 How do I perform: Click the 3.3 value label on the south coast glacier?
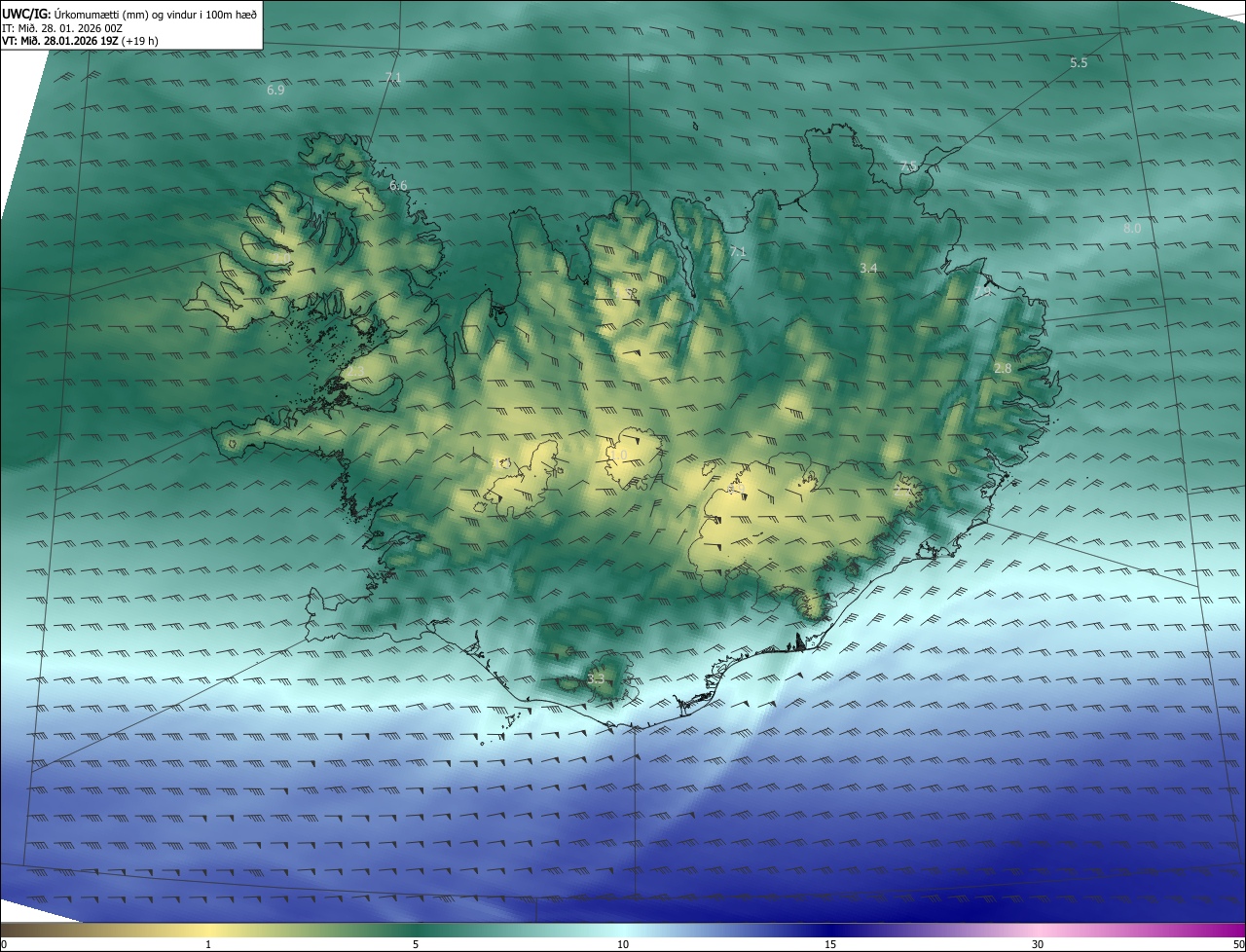tap(596, 678)
